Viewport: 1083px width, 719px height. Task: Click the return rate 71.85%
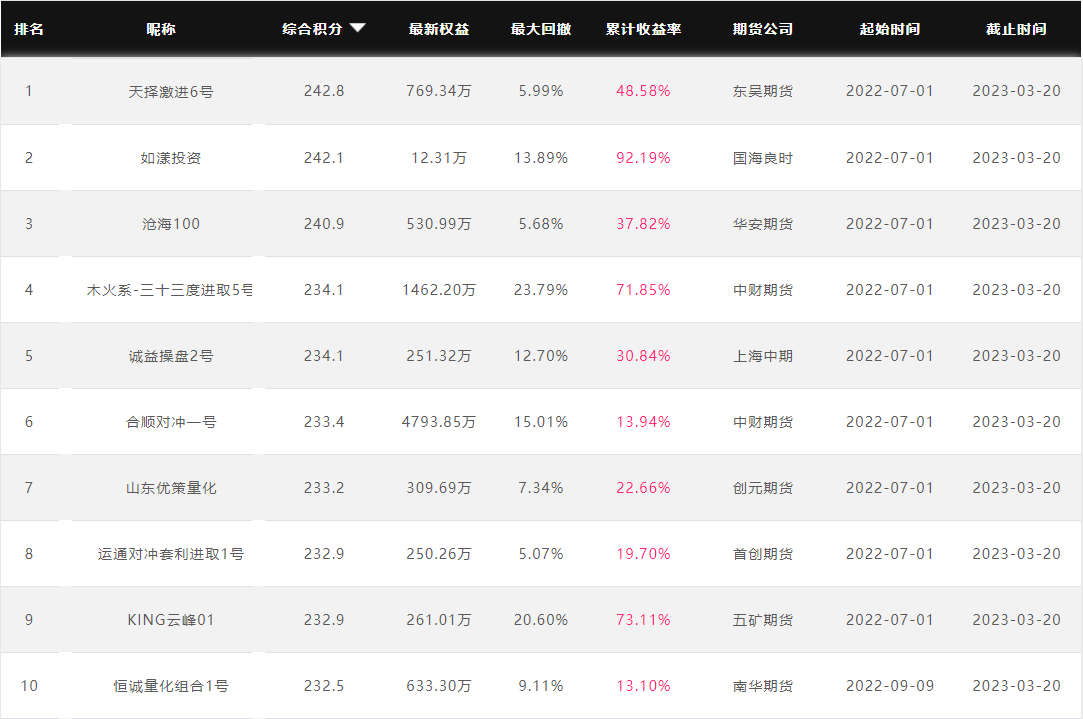coord(643,289)
